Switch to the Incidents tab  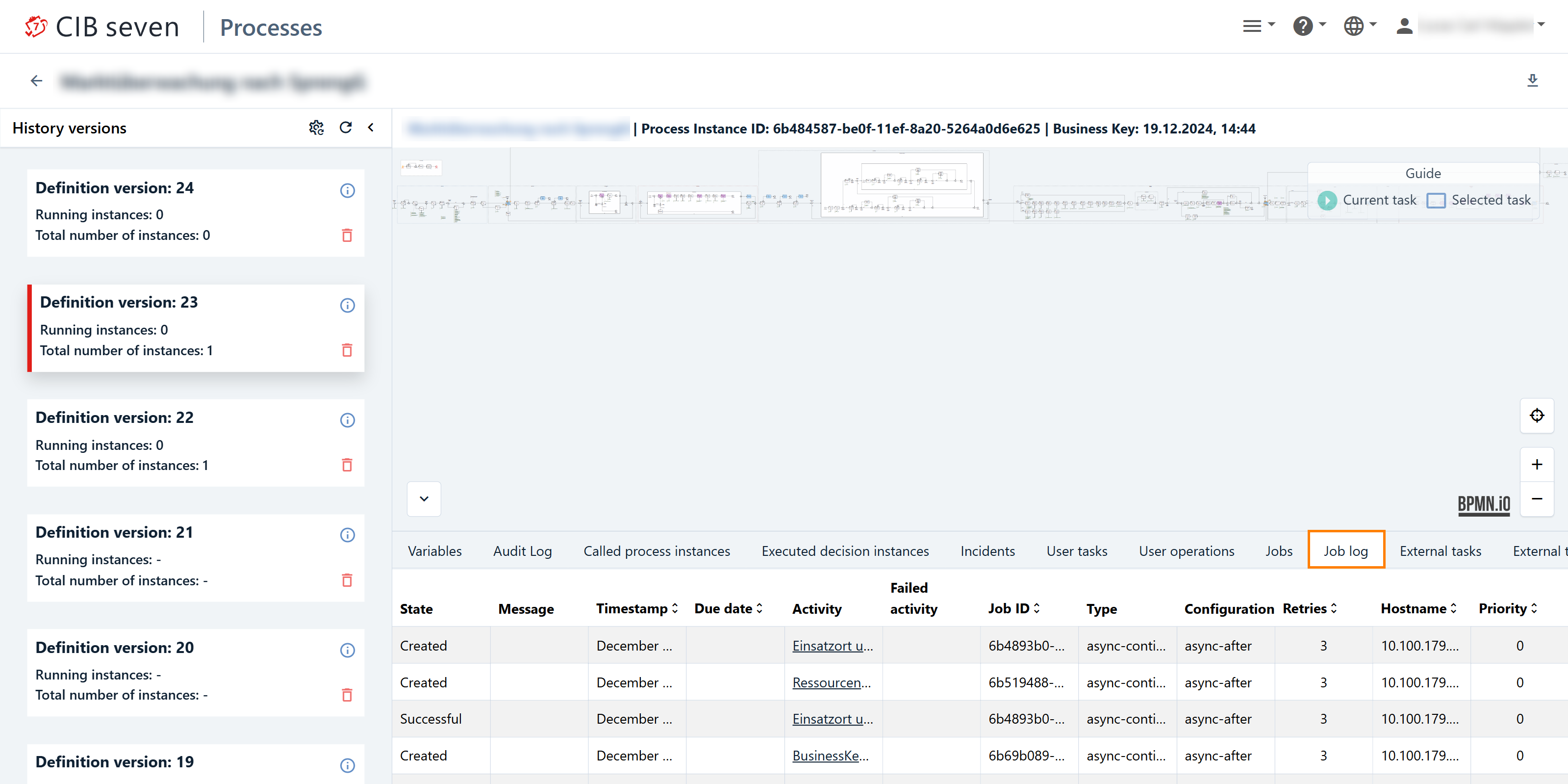pos(987,550)
